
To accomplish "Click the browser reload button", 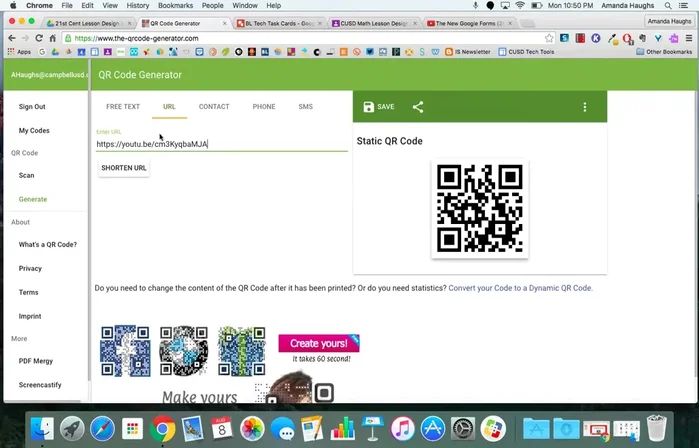I will pyautogui.click(x=39, y=38).
